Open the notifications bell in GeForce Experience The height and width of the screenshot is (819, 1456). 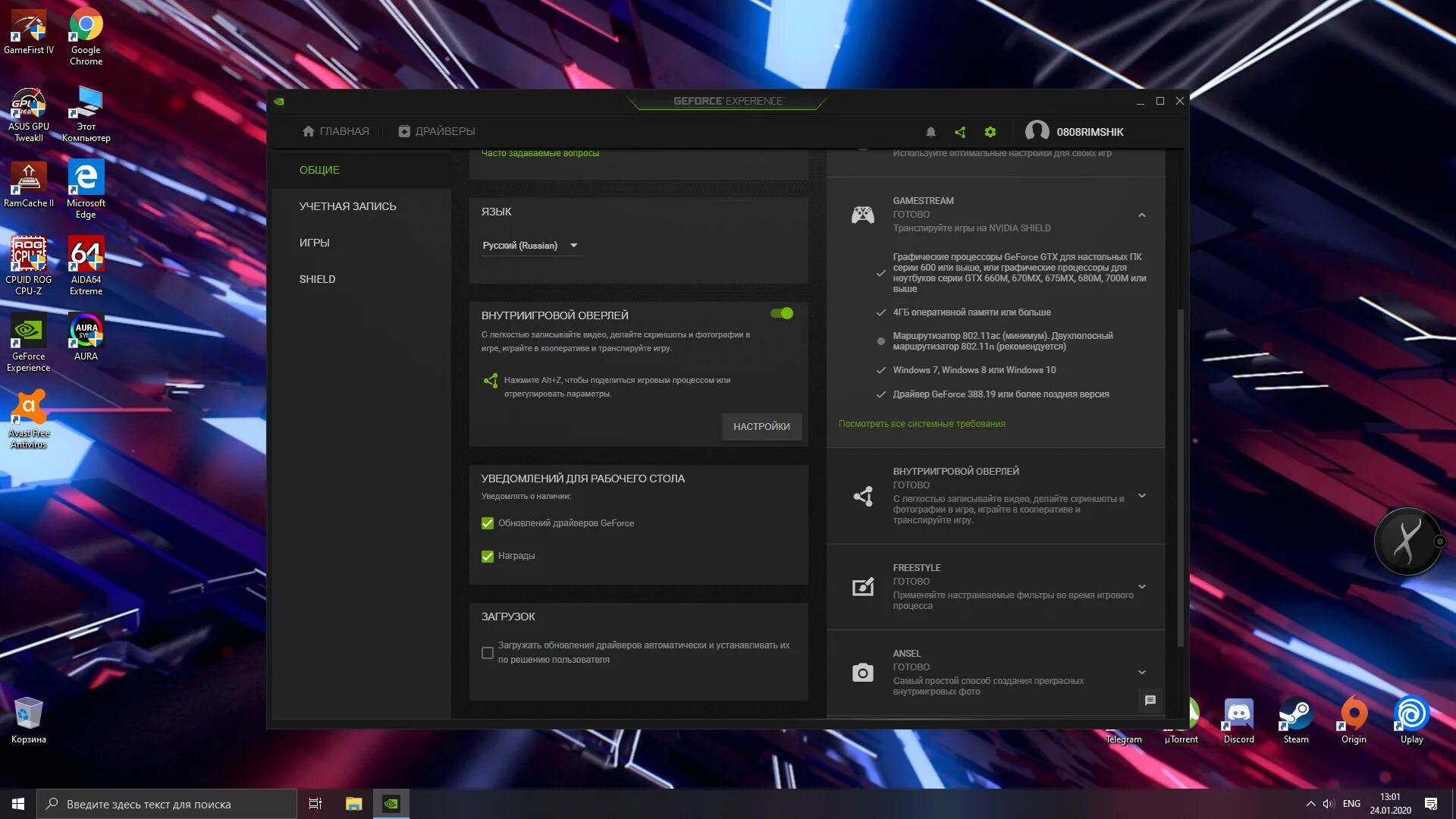(930, 132)
